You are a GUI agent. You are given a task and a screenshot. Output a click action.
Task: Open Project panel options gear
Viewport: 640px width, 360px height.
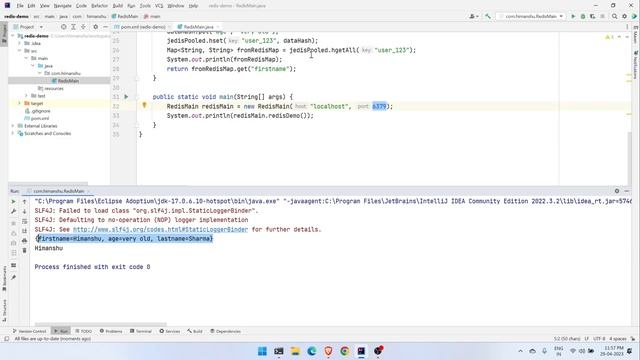click(x=96, y=27)
